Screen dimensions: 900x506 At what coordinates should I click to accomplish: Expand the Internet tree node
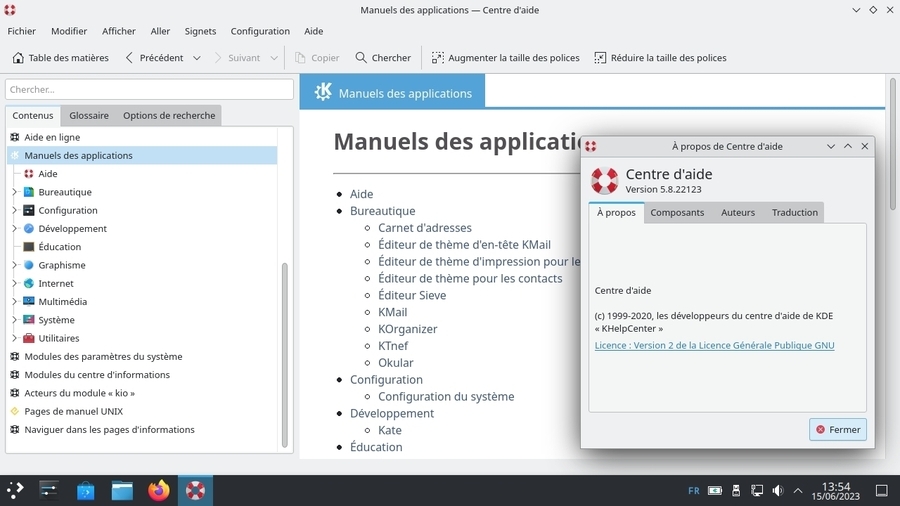14,283
